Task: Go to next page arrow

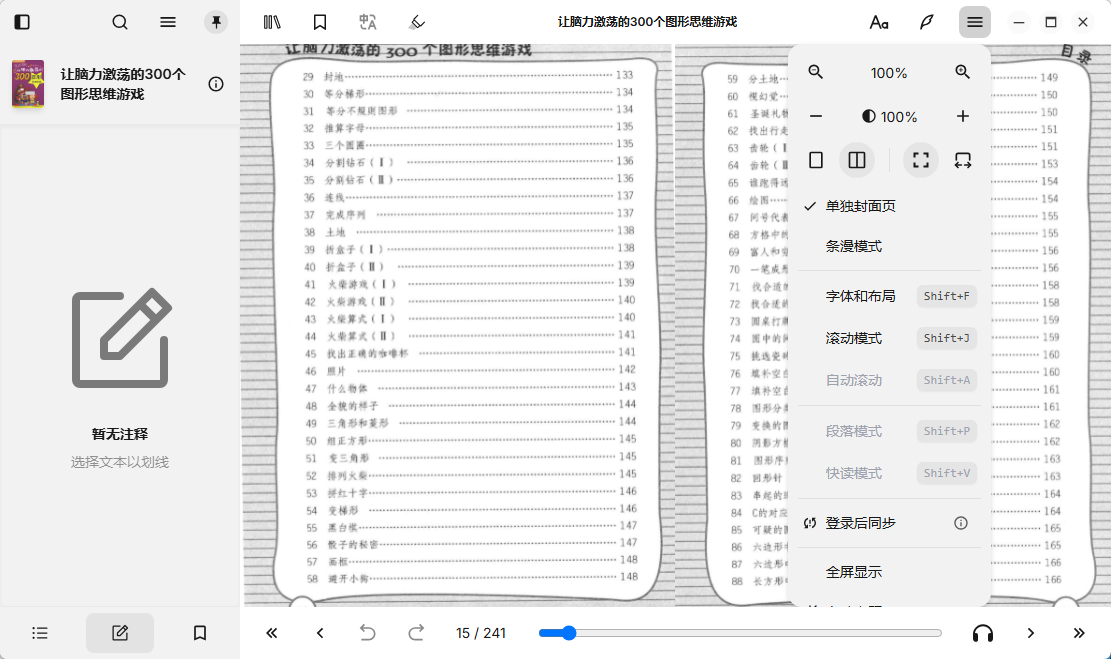Action: pyautogui.click(x=1031, y=633)
